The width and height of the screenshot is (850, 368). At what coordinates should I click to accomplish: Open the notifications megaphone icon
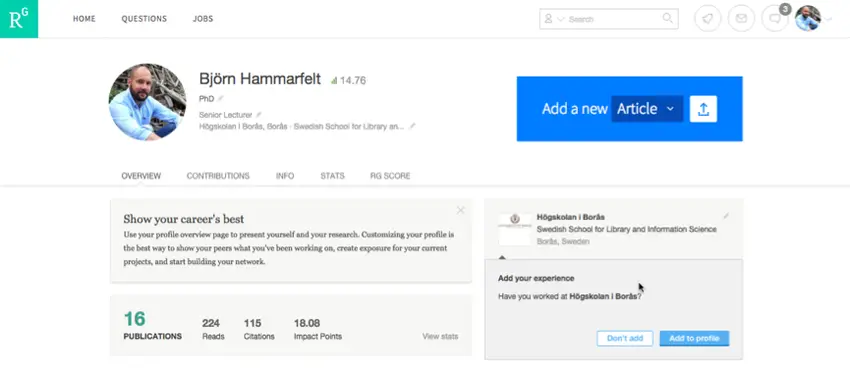(707, 19)
